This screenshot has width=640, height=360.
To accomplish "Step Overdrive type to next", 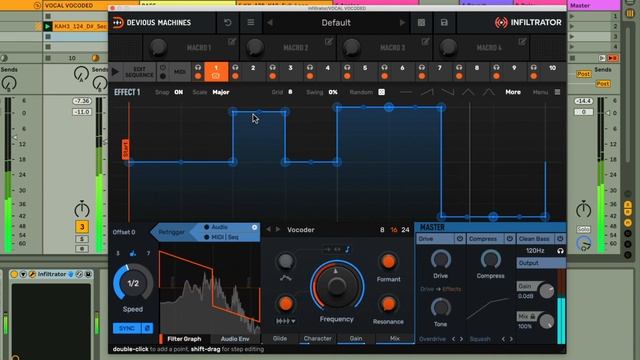I will tap(462, 339).
